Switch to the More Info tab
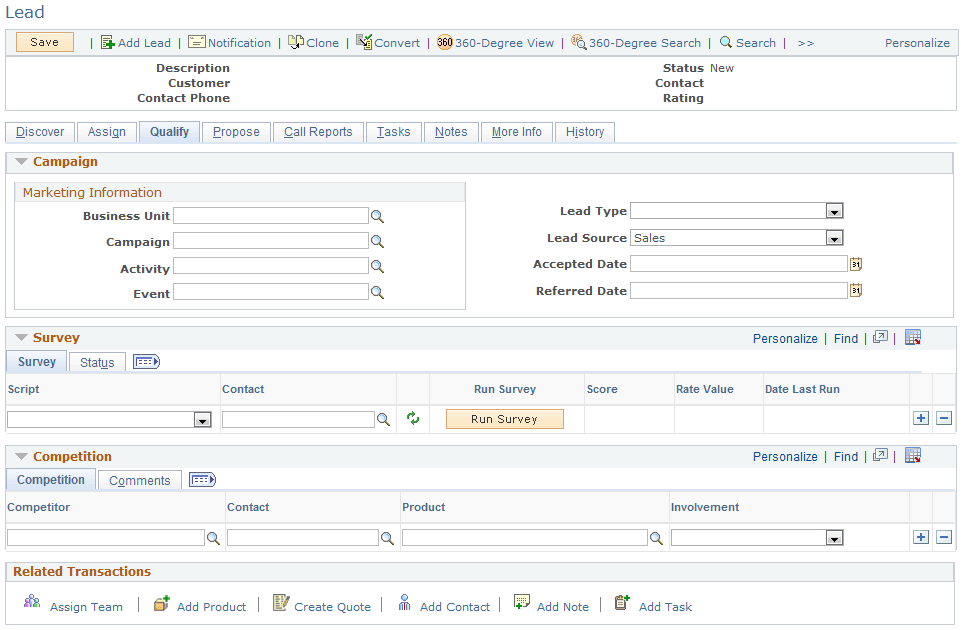Viewport: 964px width, 630px height. (x=516, y=132)
